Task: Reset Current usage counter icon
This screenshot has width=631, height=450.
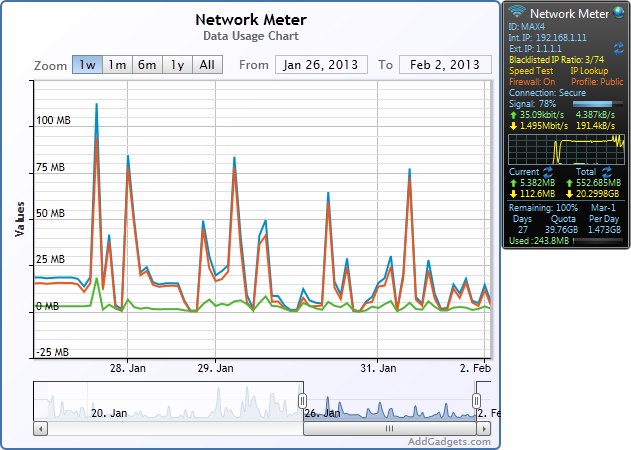Action: [548, 172]
